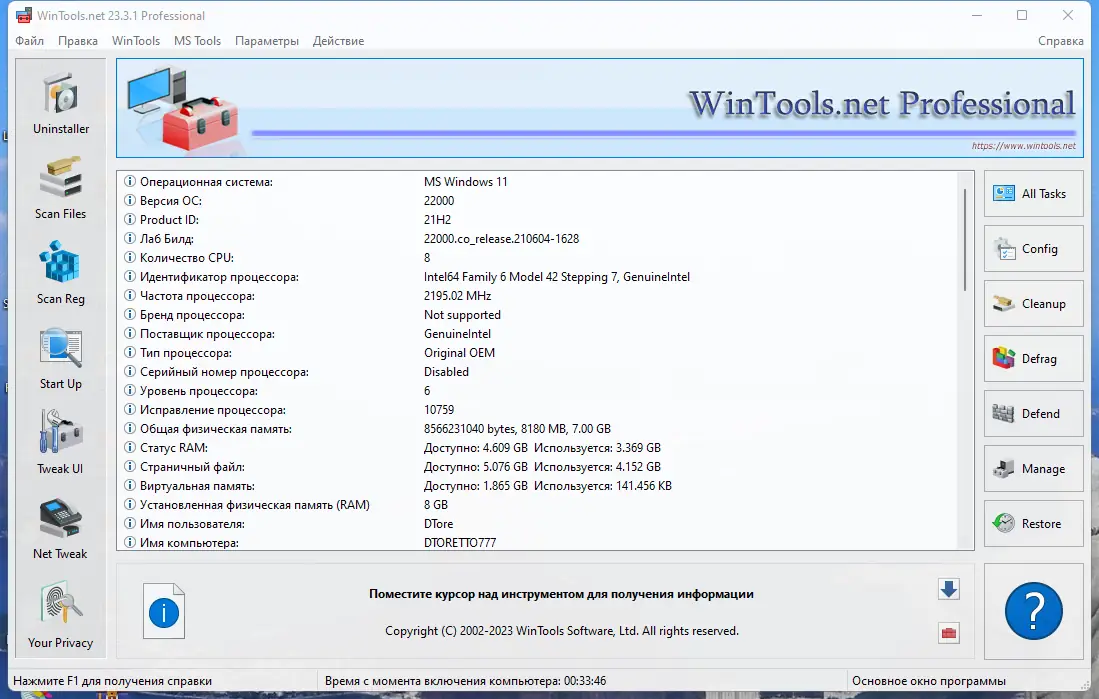Viewport: 1099px width, 699px height.
Task: Click the uptime status bar entry 00:33:46
Action: point(465,681)
